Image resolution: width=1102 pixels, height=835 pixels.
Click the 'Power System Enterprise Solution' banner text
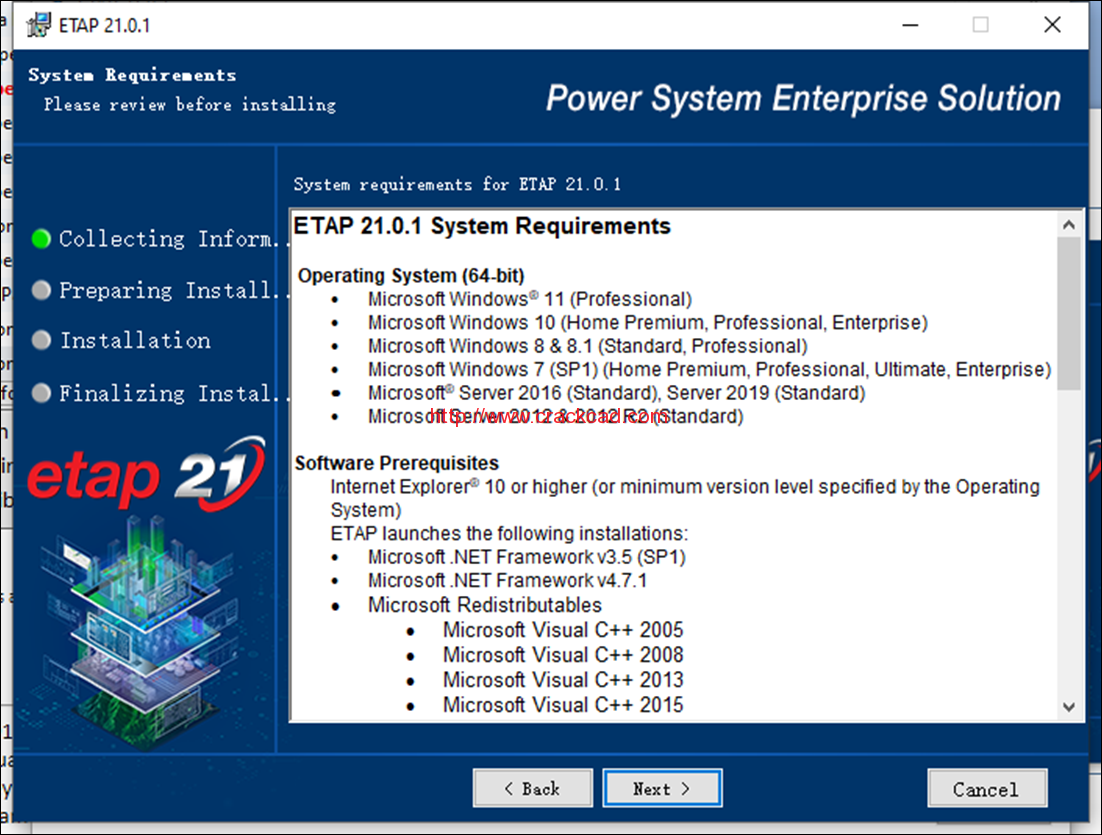[x=803, y=98]
